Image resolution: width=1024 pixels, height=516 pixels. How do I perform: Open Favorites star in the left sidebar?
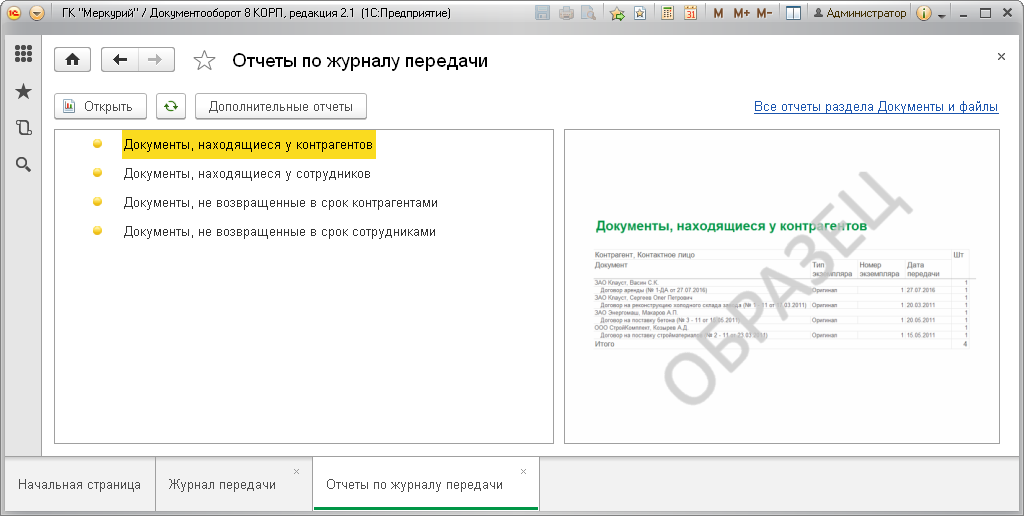[x=24, y=91]
